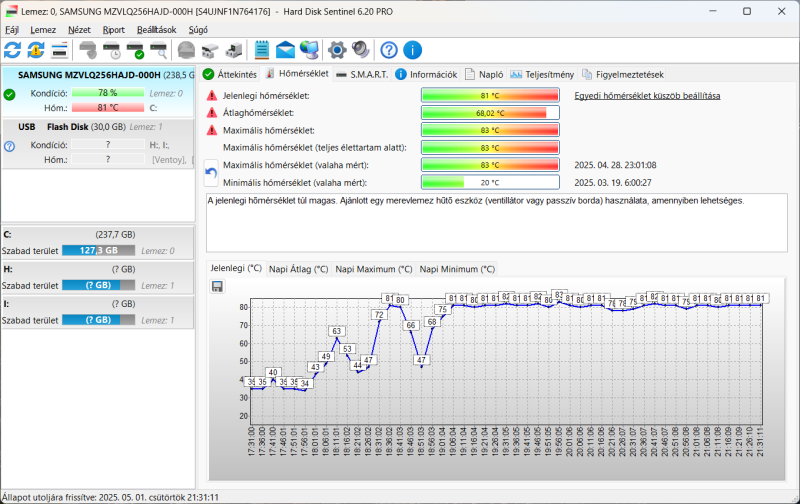Image resolution: width=800 pixels, height=504 pixels.
Task: Click the disk with green checkmark toolbar icon
Action: [x=135, y=50]
